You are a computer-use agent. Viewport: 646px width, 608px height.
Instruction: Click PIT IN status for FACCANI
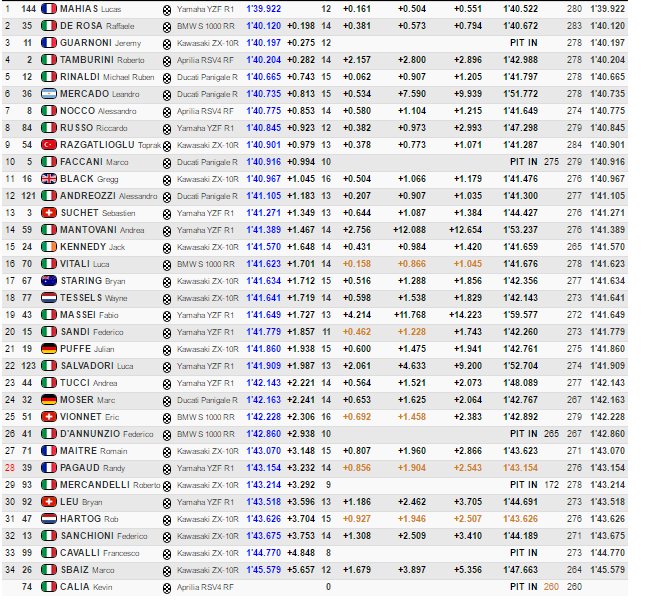524,162
